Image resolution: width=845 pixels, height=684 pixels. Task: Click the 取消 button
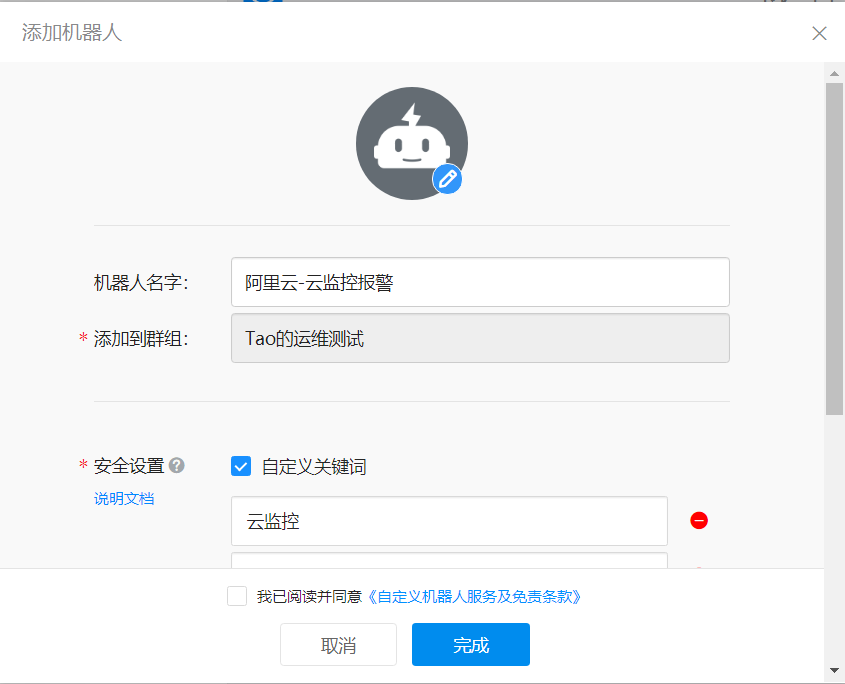[338, 645]
